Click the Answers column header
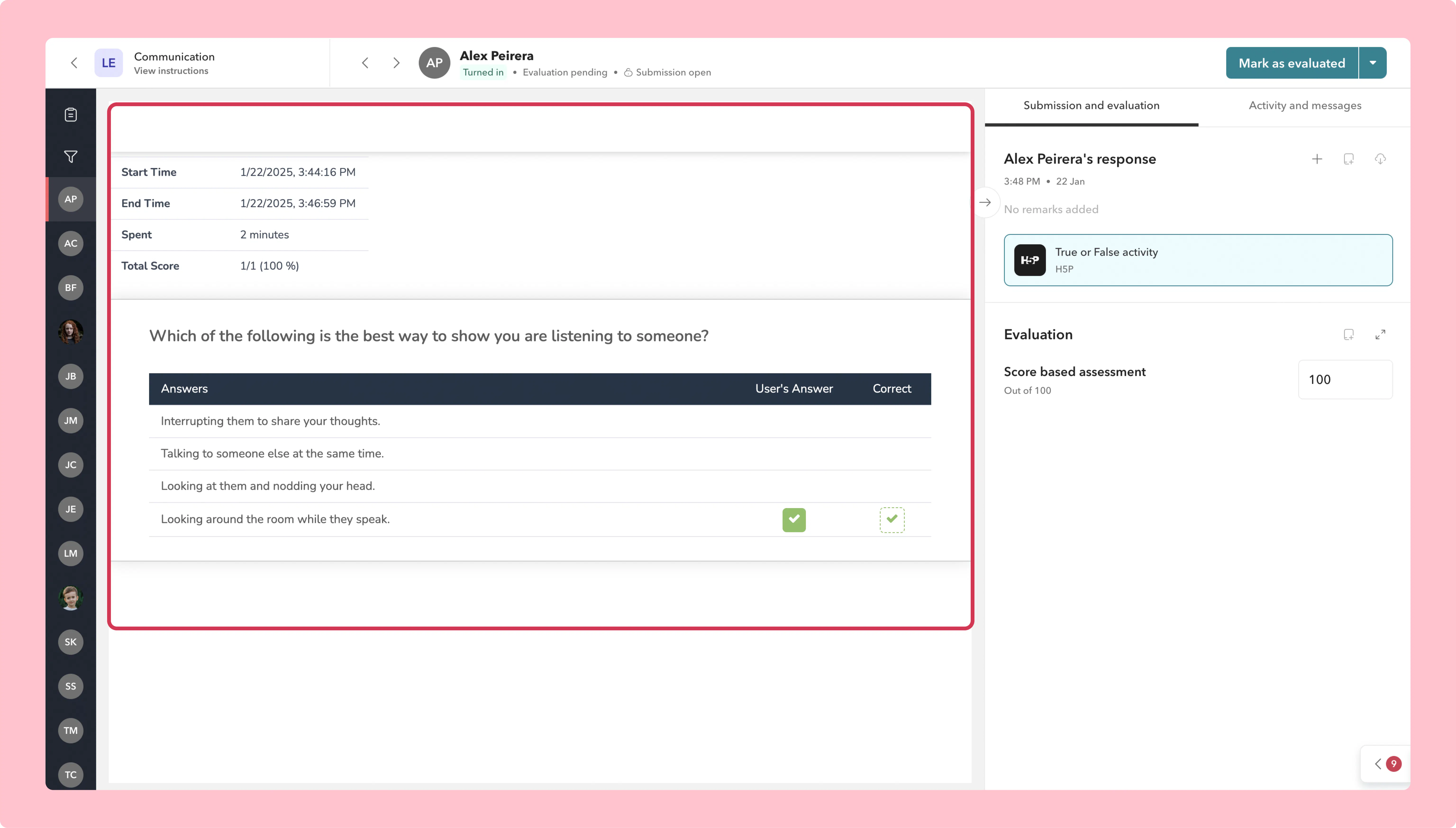 [x=184, y=389]
